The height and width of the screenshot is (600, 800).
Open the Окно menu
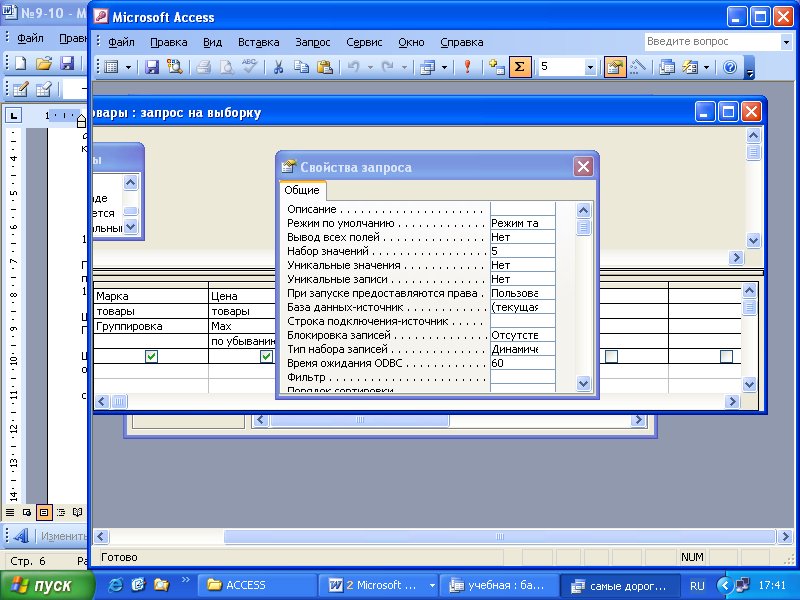click(411, 42)
